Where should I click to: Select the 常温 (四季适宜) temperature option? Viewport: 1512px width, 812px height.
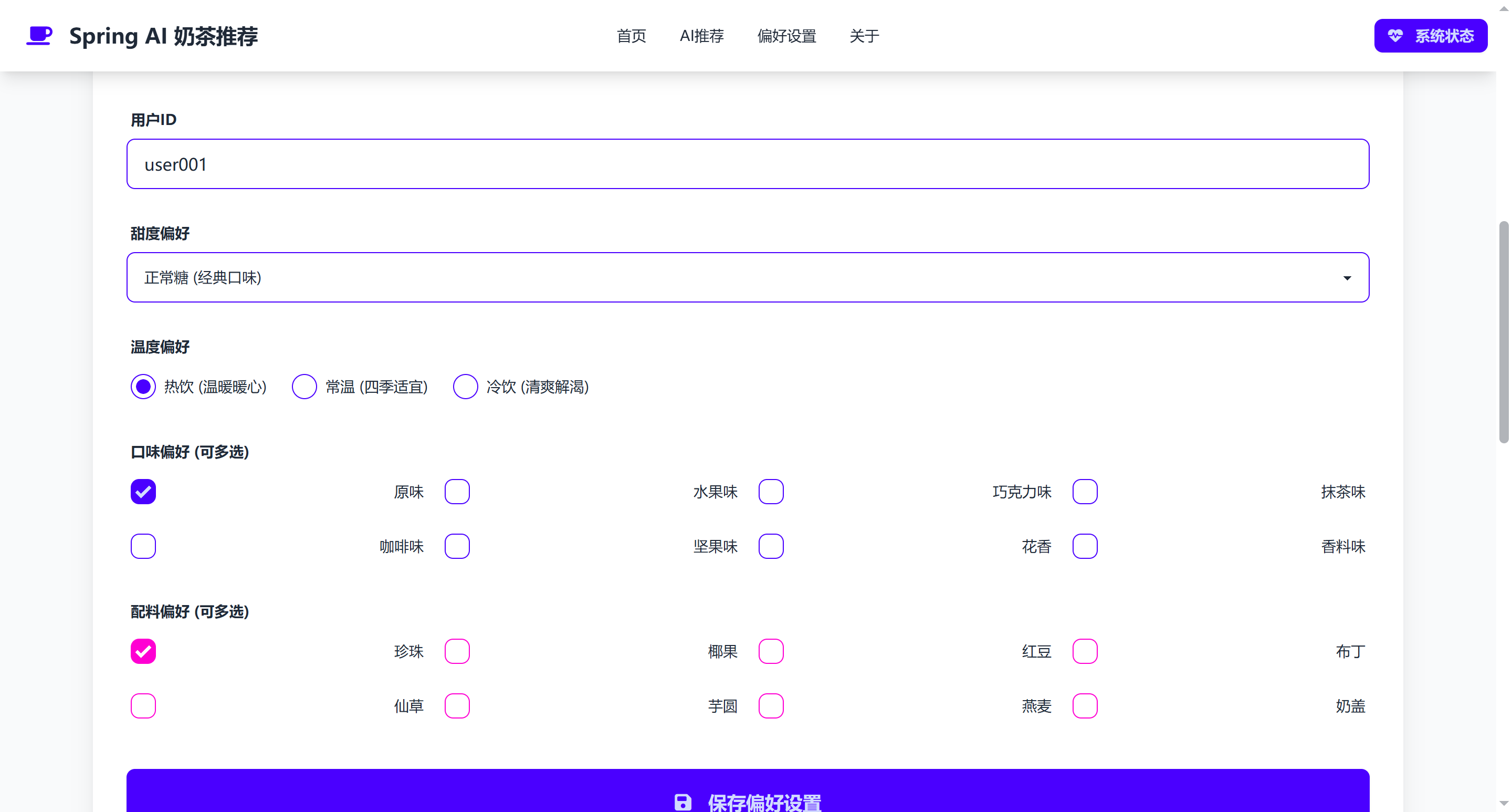pyautogui.click(x=304, y=387)
